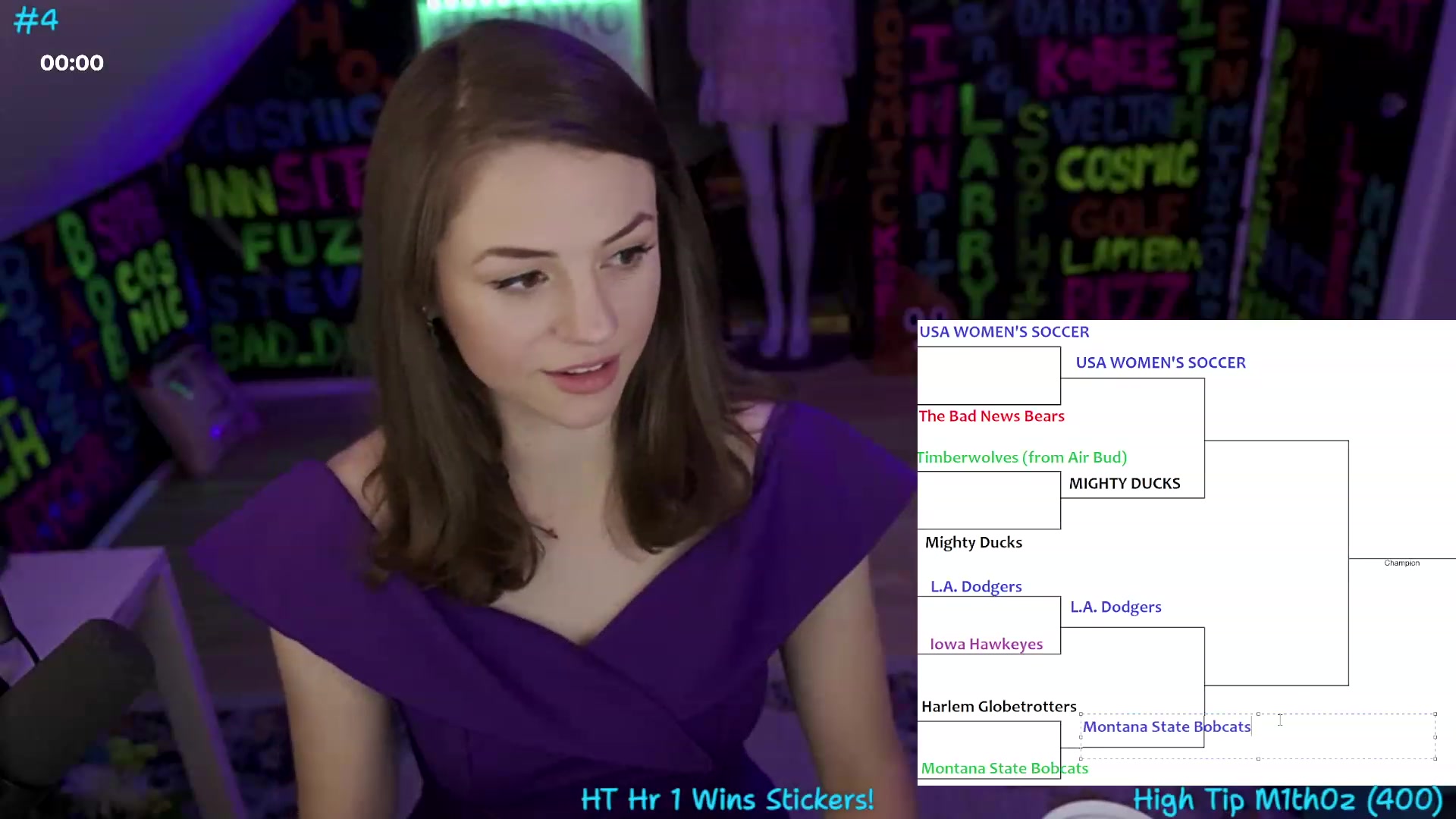The image size is (1456, 819).
Task: Click the first-round 'L.A. Dodgers' entry
Action: (976, 587)
